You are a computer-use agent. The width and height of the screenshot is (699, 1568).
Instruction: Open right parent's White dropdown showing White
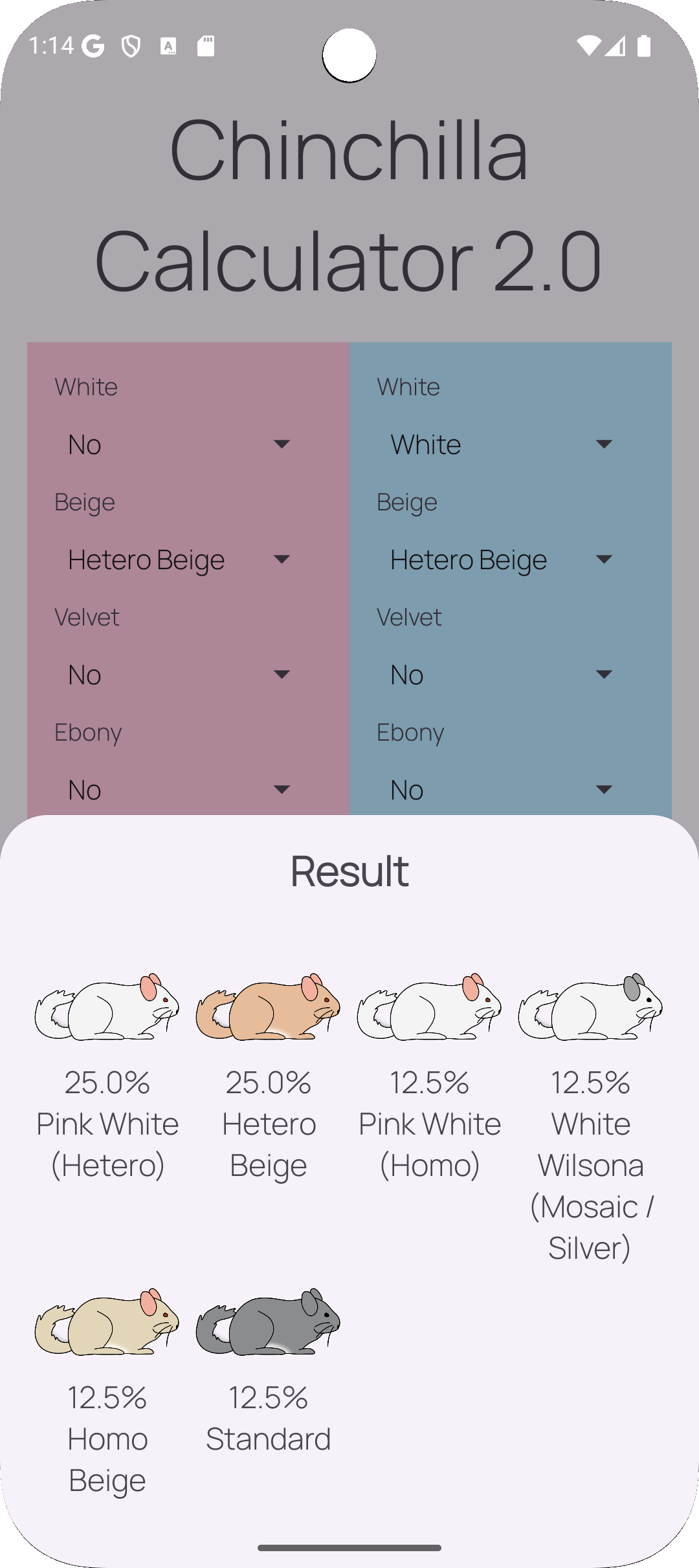point(502,444)
